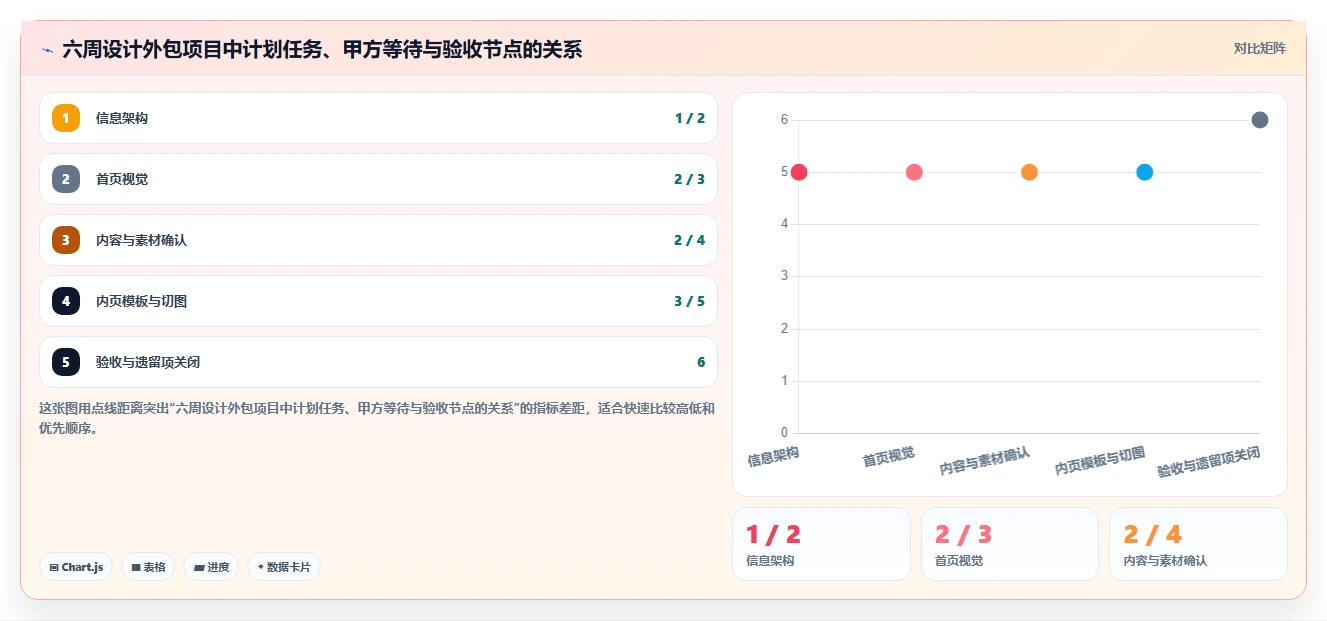Click the dark number 5 badge

coord(66,362)
